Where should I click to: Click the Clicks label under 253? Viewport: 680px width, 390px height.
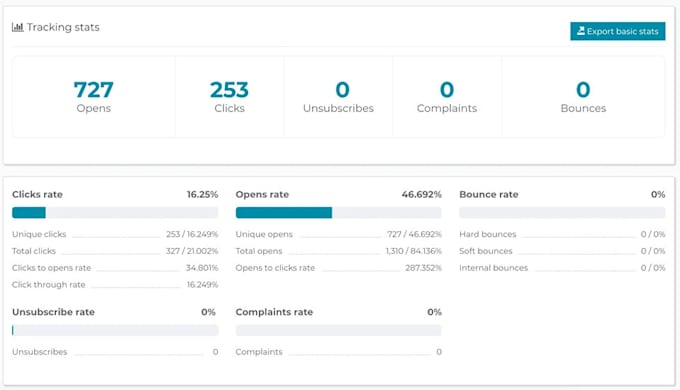(x=229, y=108)
